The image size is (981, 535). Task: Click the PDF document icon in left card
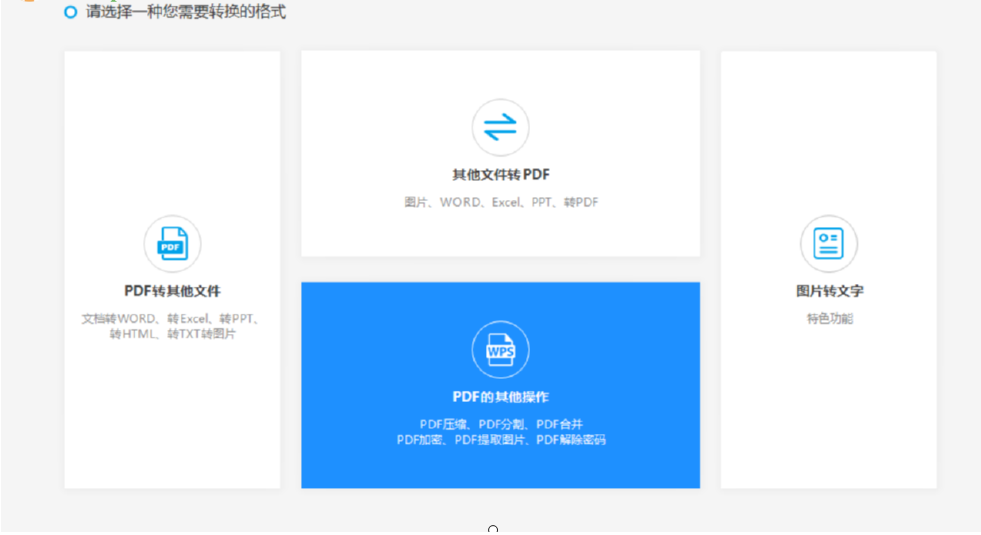[x=172, y=244]
